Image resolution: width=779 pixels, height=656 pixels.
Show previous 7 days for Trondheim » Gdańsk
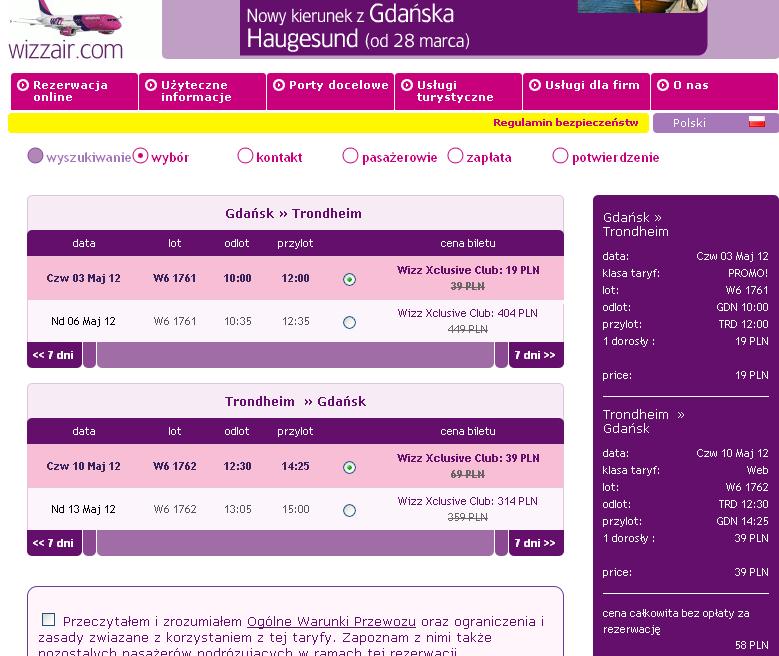point(54,543)
